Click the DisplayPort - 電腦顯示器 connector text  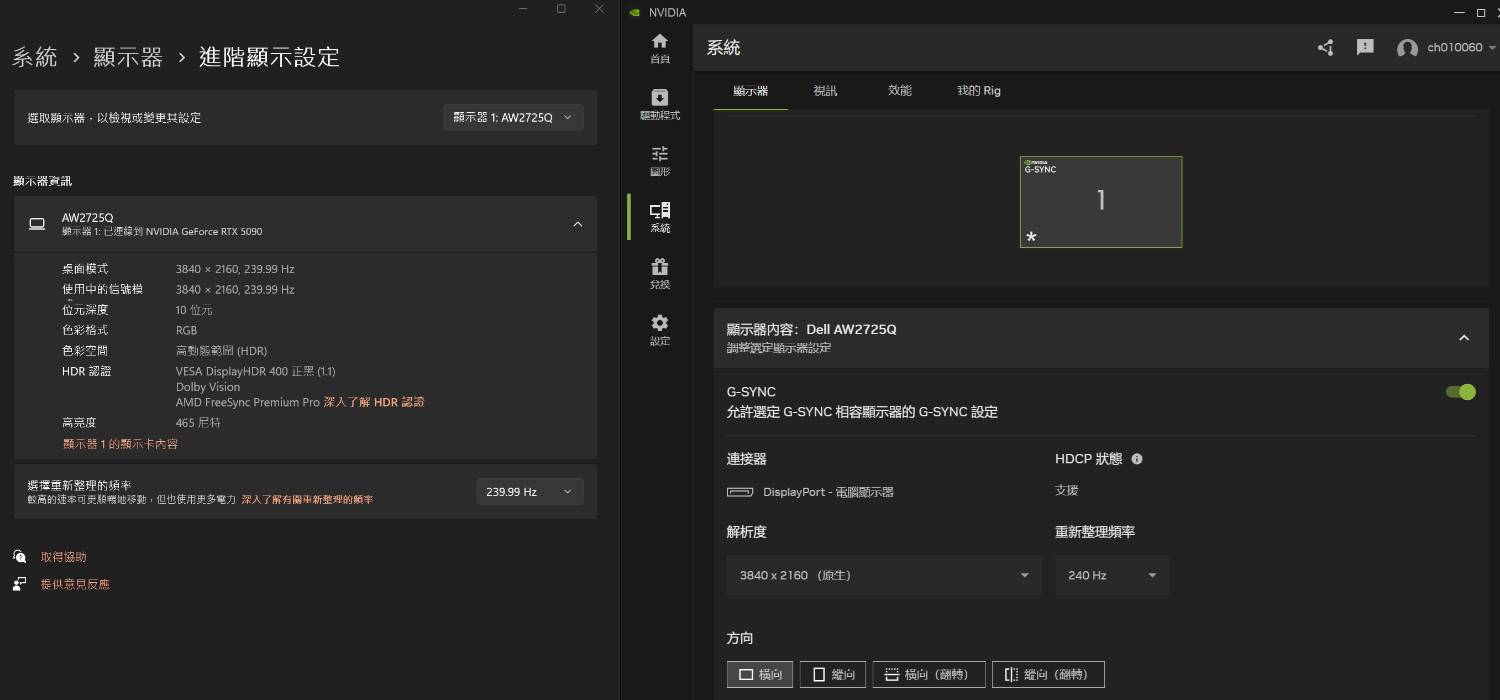(x=828, y=492)
